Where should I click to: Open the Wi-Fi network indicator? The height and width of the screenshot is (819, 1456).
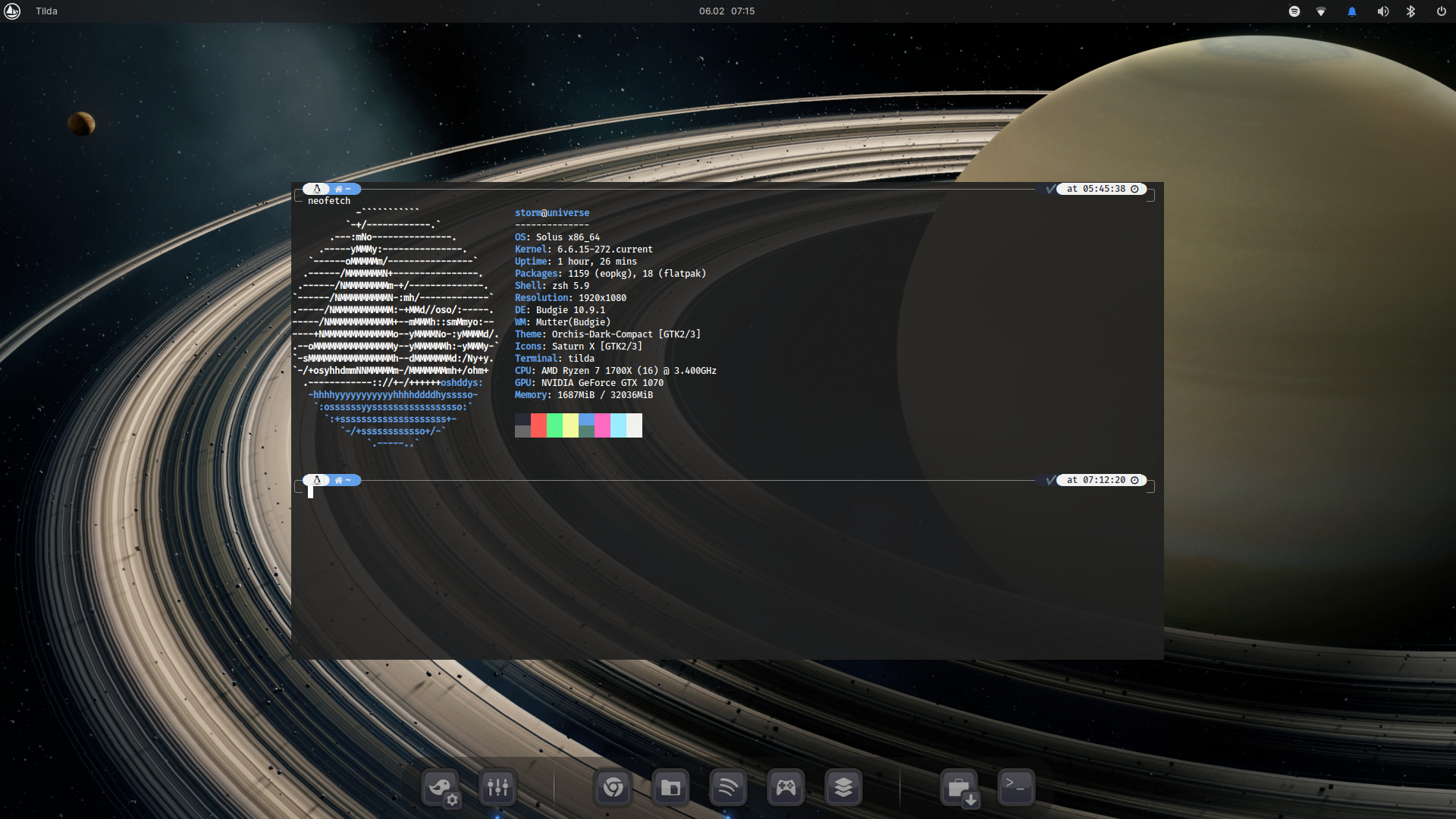point(1321,11)
